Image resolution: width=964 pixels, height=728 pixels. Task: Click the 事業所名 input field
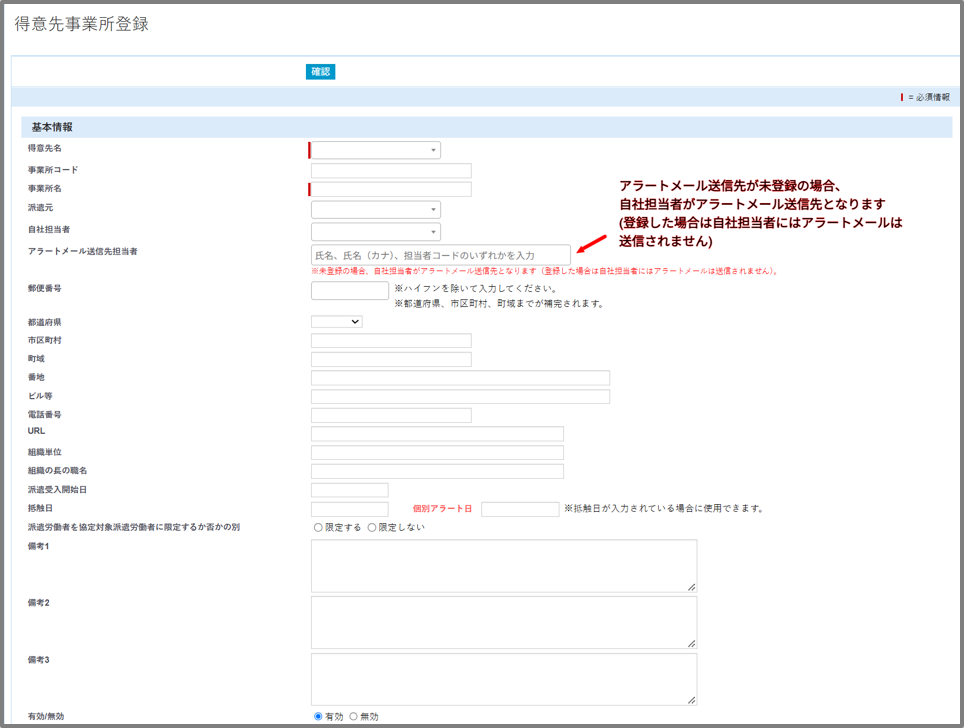point(391,189)
